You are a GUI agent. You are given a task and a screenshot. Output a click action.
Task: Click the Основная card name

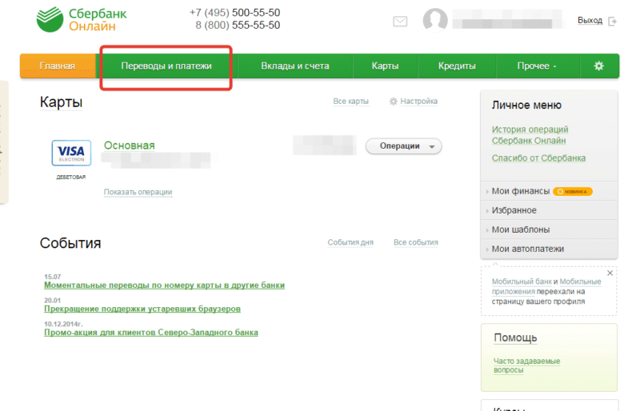[x=129, y=145]
